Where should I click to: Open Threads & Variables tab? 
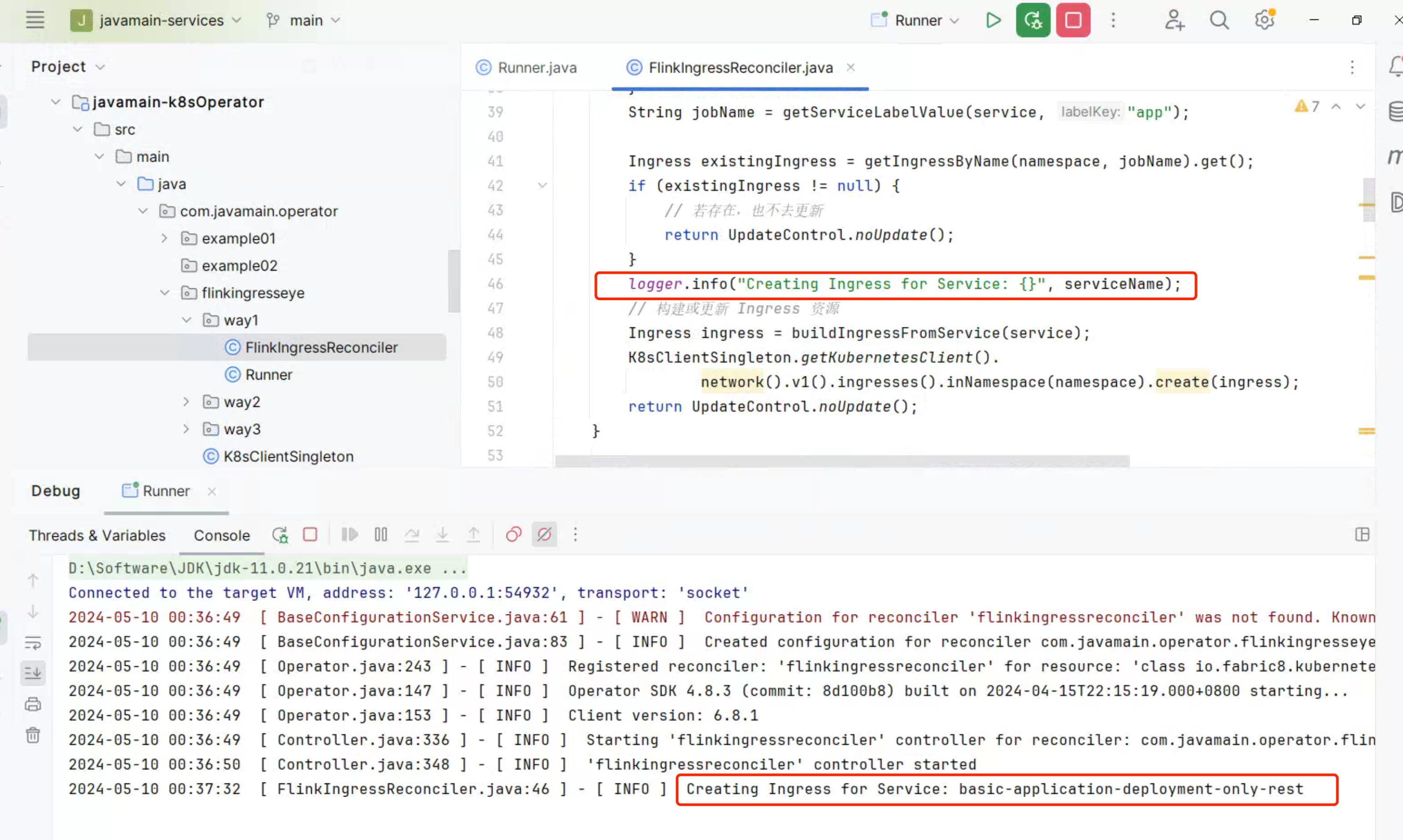(x=97, y=535)
